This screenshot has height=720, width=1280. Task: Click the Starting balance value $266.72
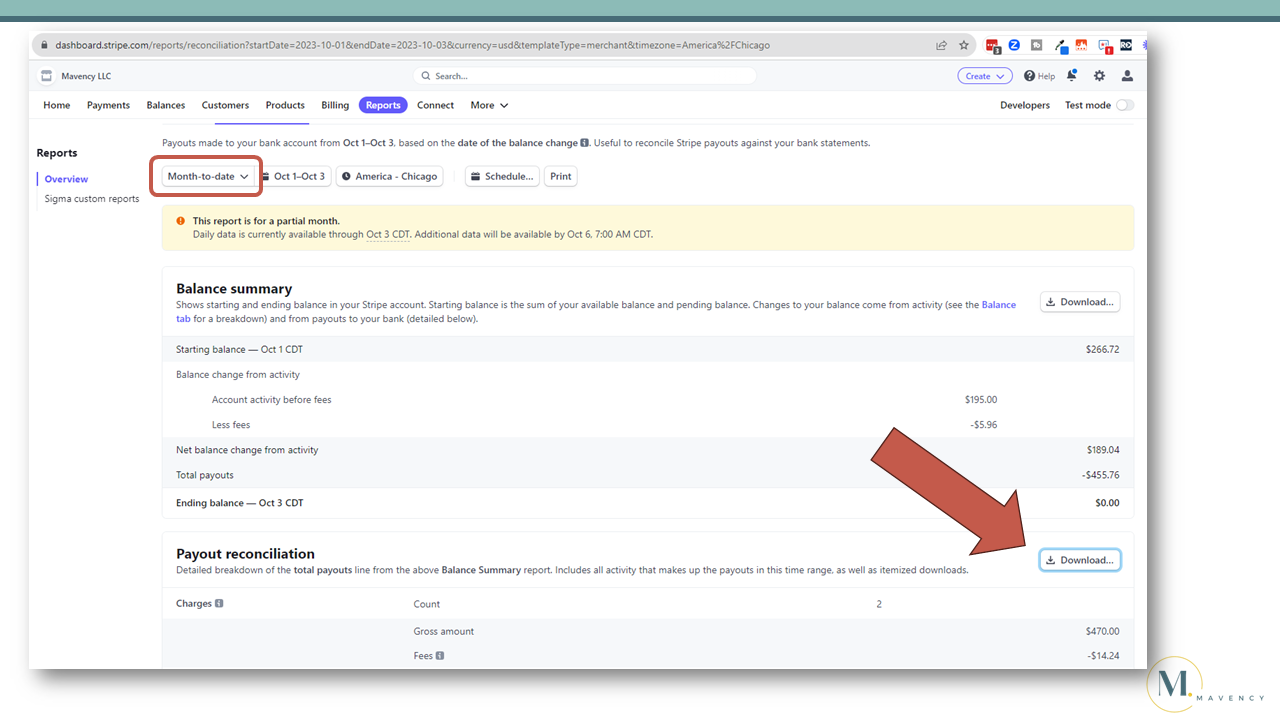1103,350
